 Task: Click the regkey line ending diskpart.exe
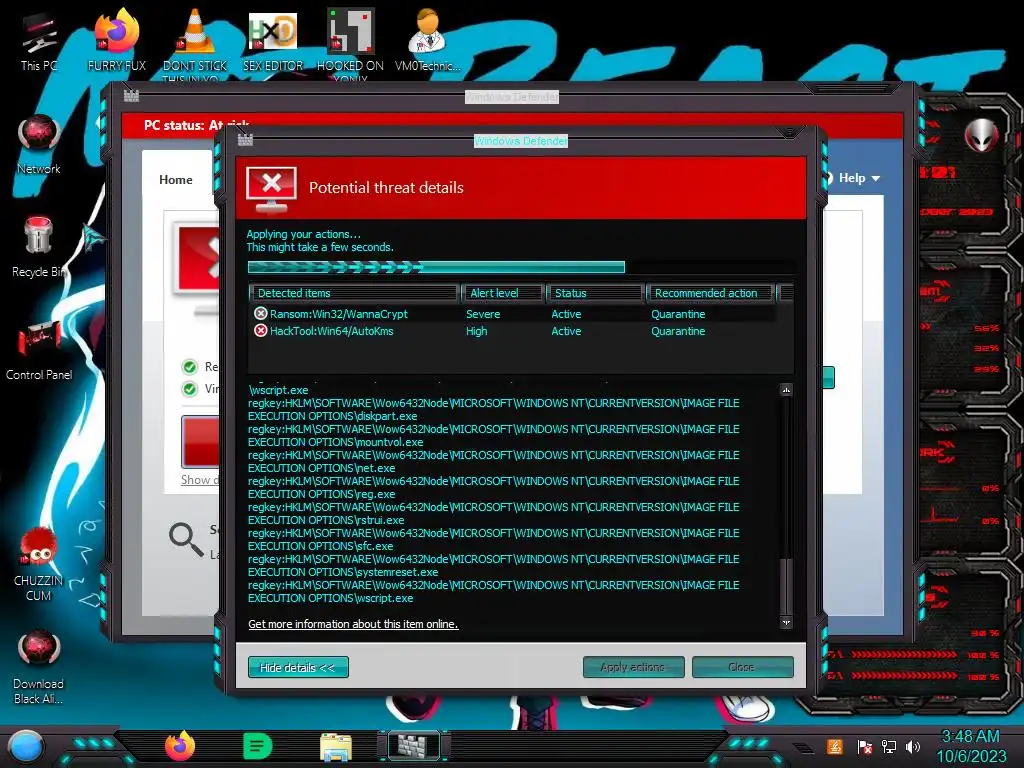(x=494, y=409)
